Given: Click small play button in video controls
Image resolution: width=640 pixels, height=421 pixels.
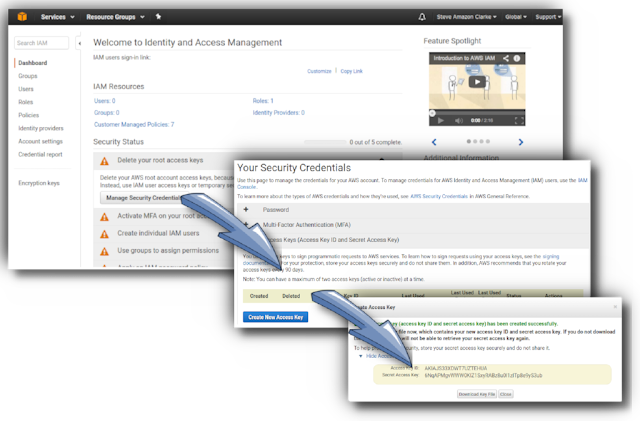Looking at the screenshot, I should tap(441, 120).
